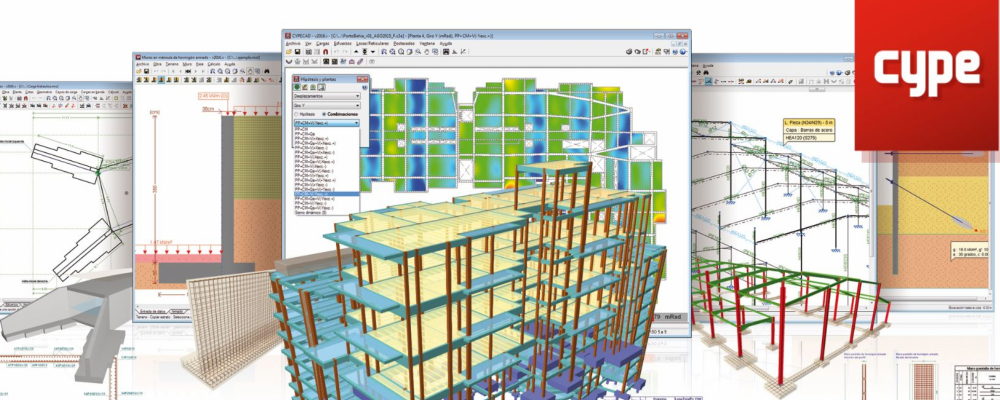1000x400 pixels.
Task: Open the Terreno menu in Muros en ménsula window
Action: point(172,64)
